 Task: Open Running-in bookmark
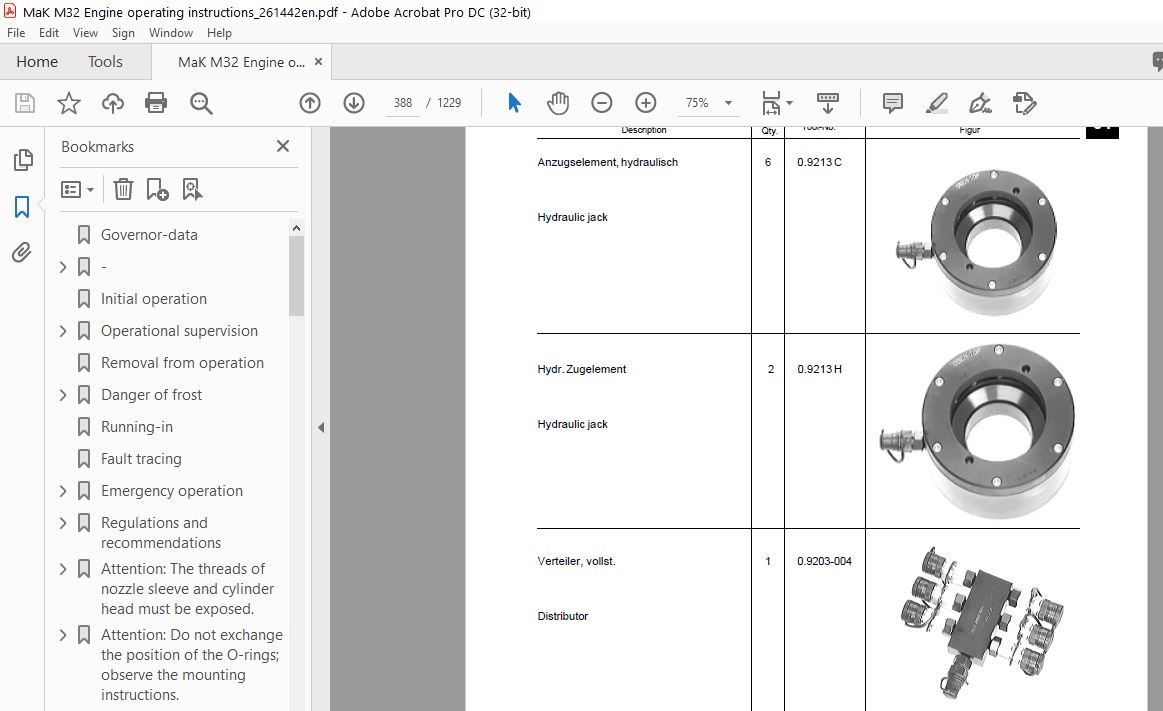[x=136, y=427]
